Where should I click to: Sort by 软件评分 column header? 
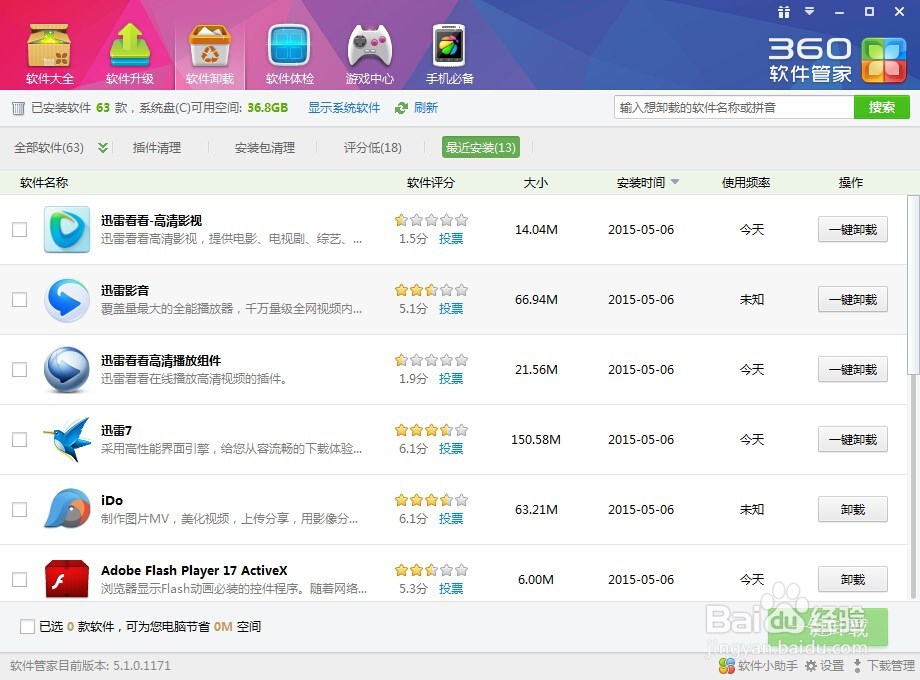431,182
